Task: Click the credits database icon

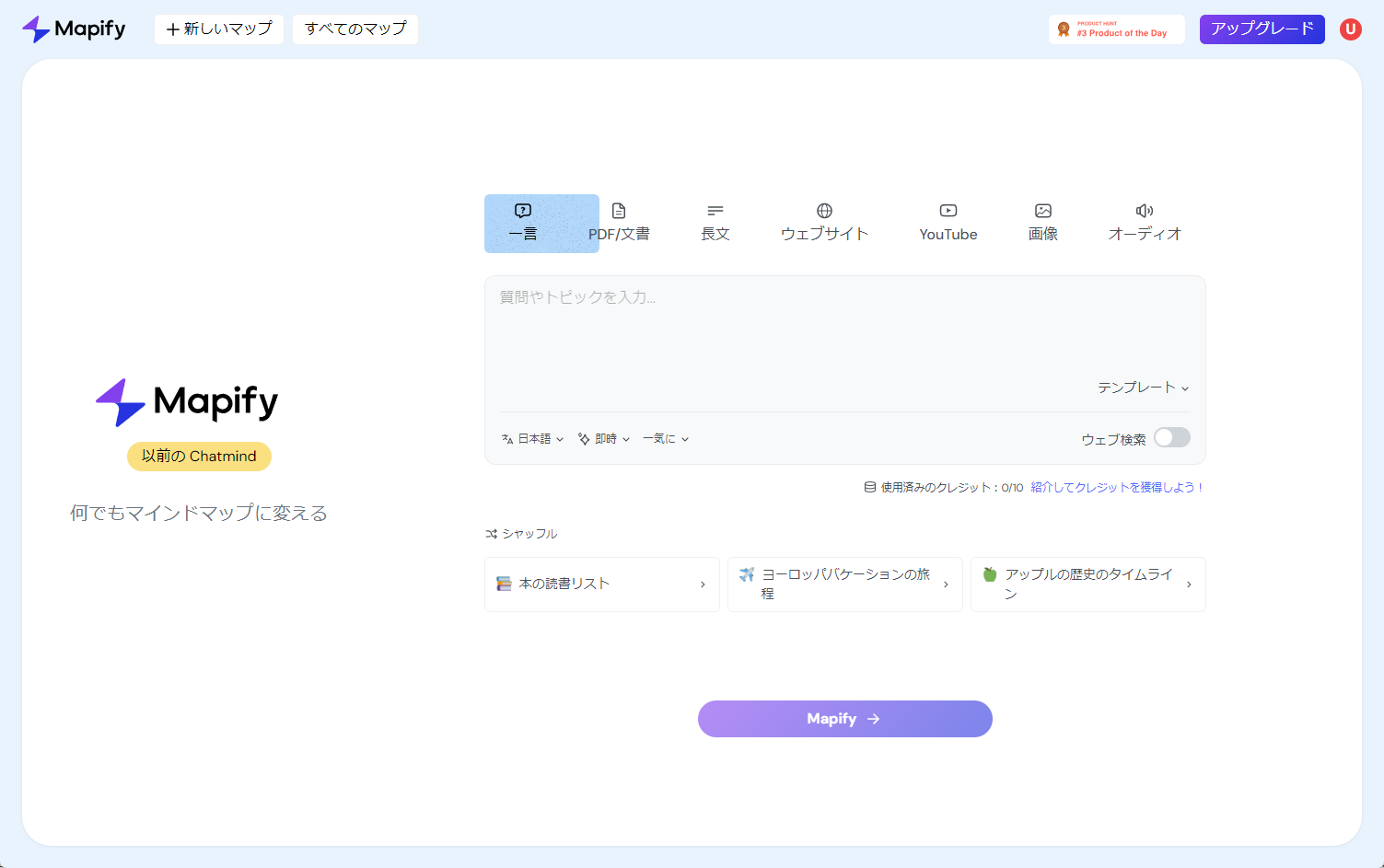Action: [869, 487]
